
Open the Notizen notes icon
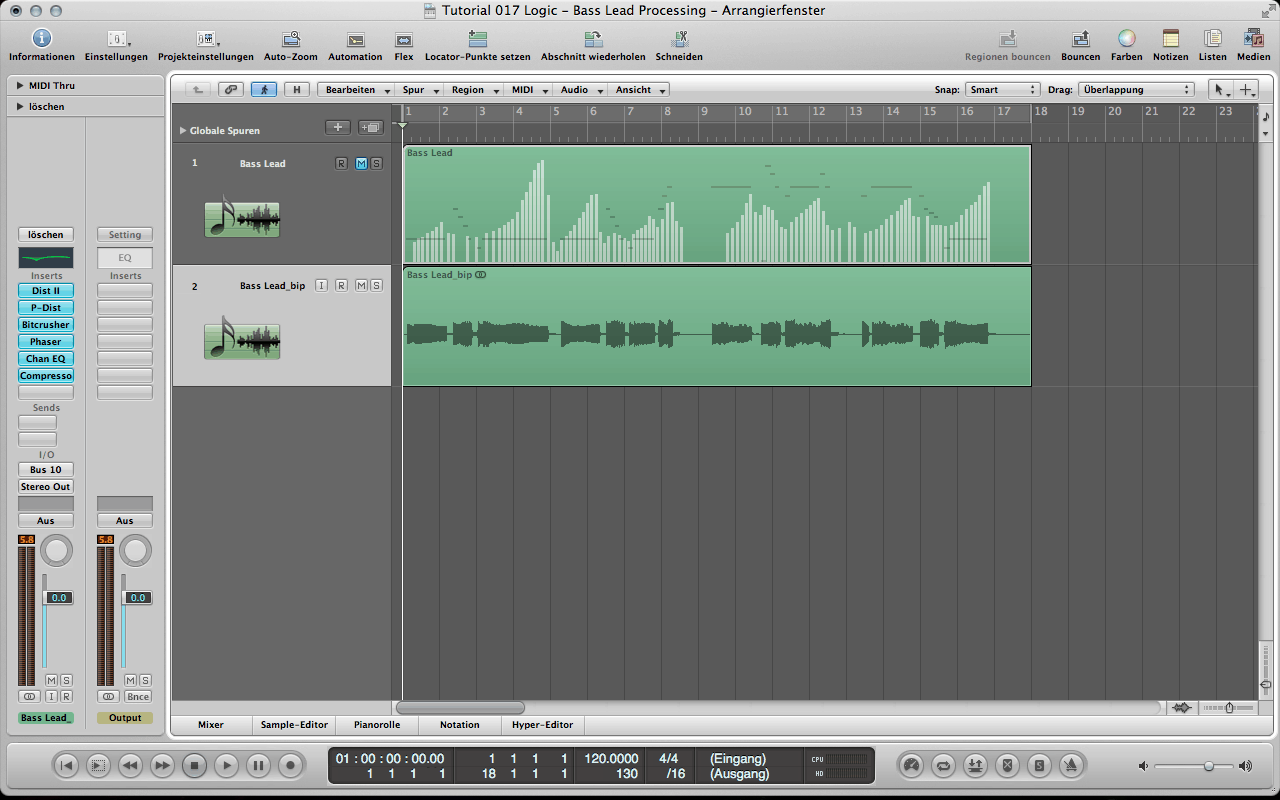point(1170,39)
